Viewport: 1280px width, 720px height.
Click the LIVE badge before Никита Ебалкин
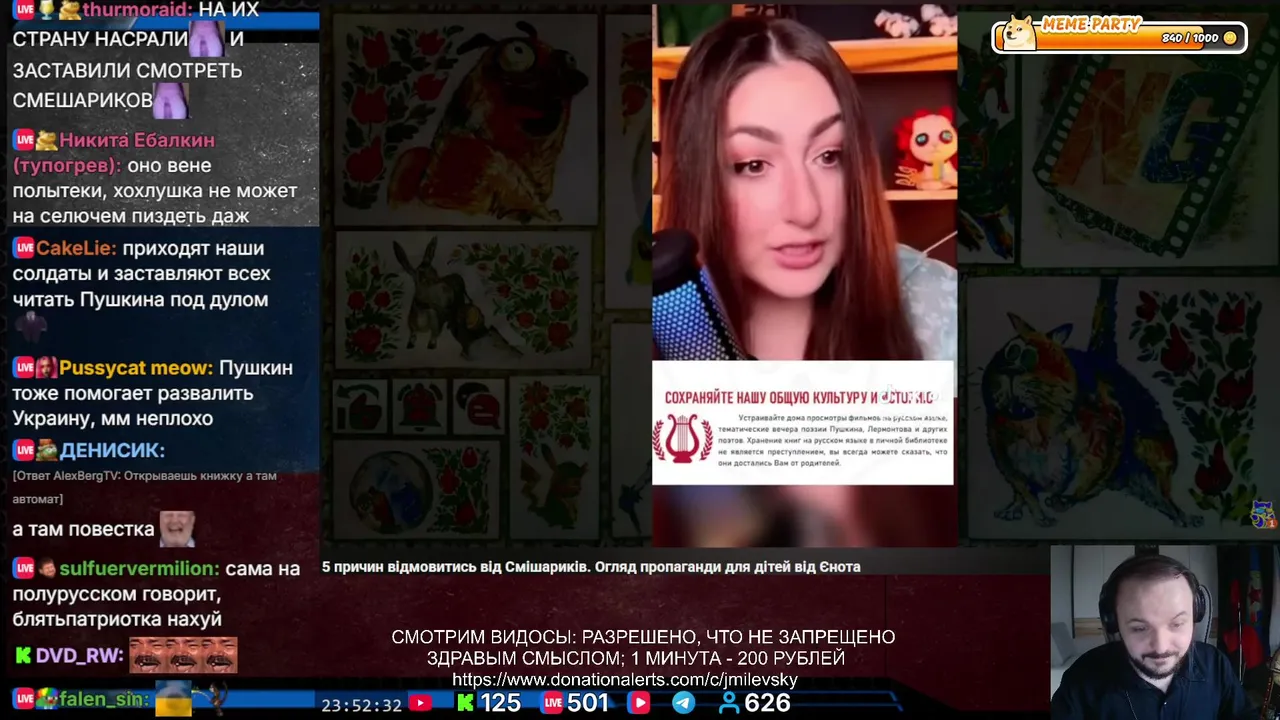(24, 140)
